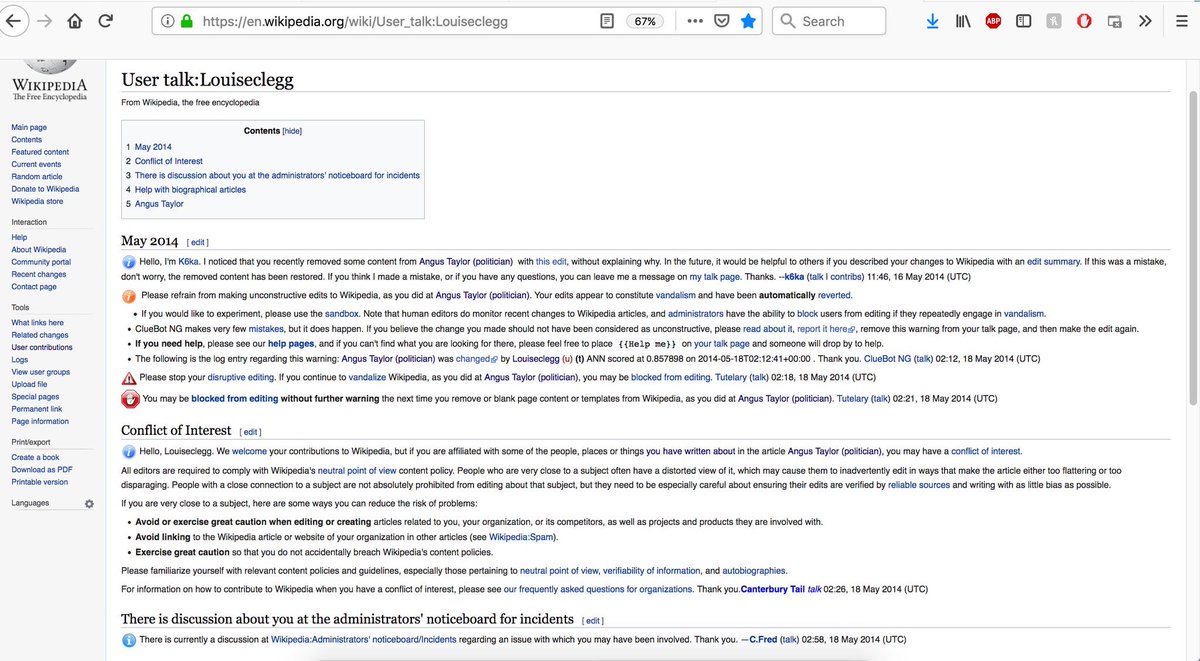Hide the Contents table using hide link

pyautogui.click(x=292, y=131)
